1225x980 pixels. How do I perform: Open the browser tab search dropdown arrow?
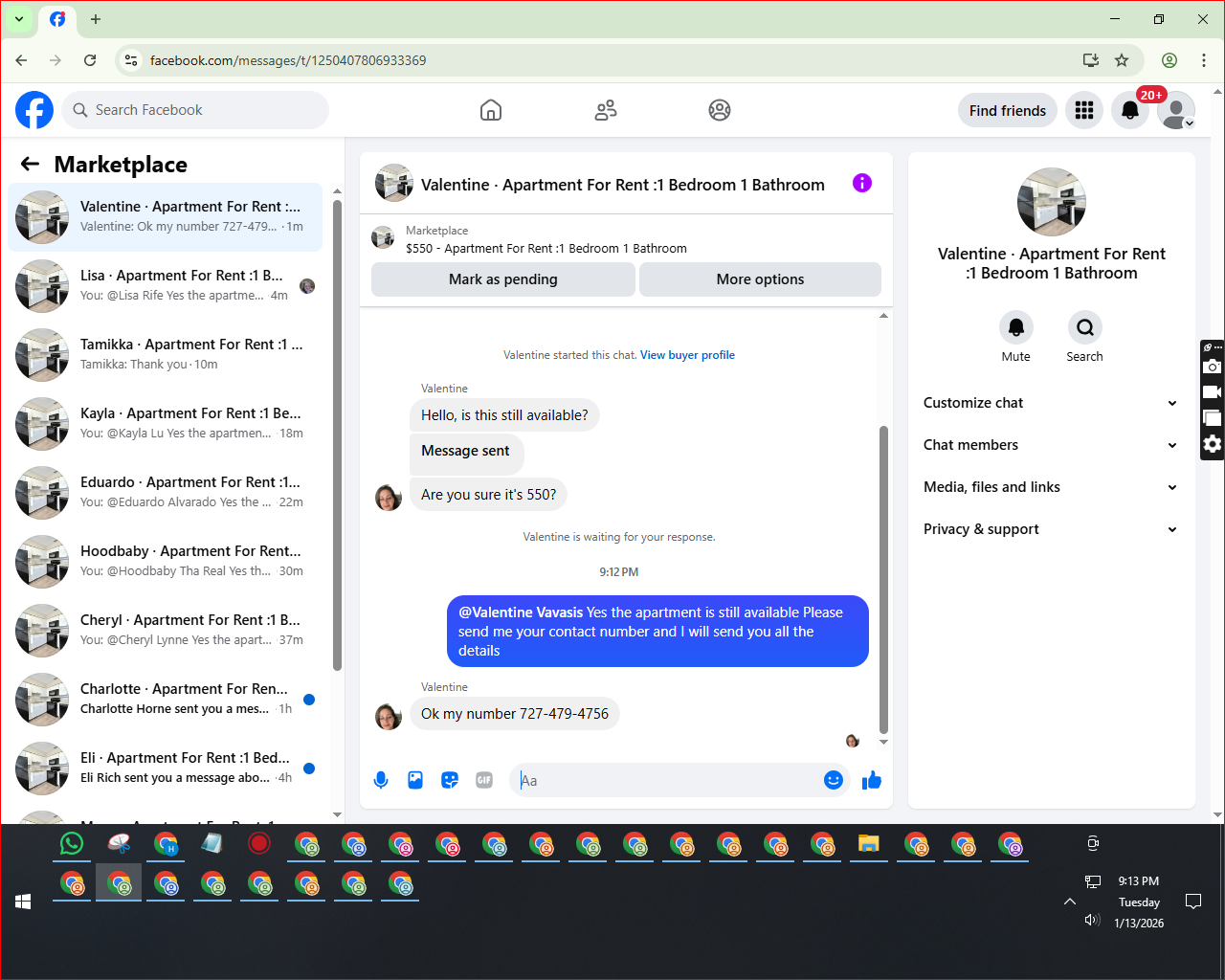[19, 19]
